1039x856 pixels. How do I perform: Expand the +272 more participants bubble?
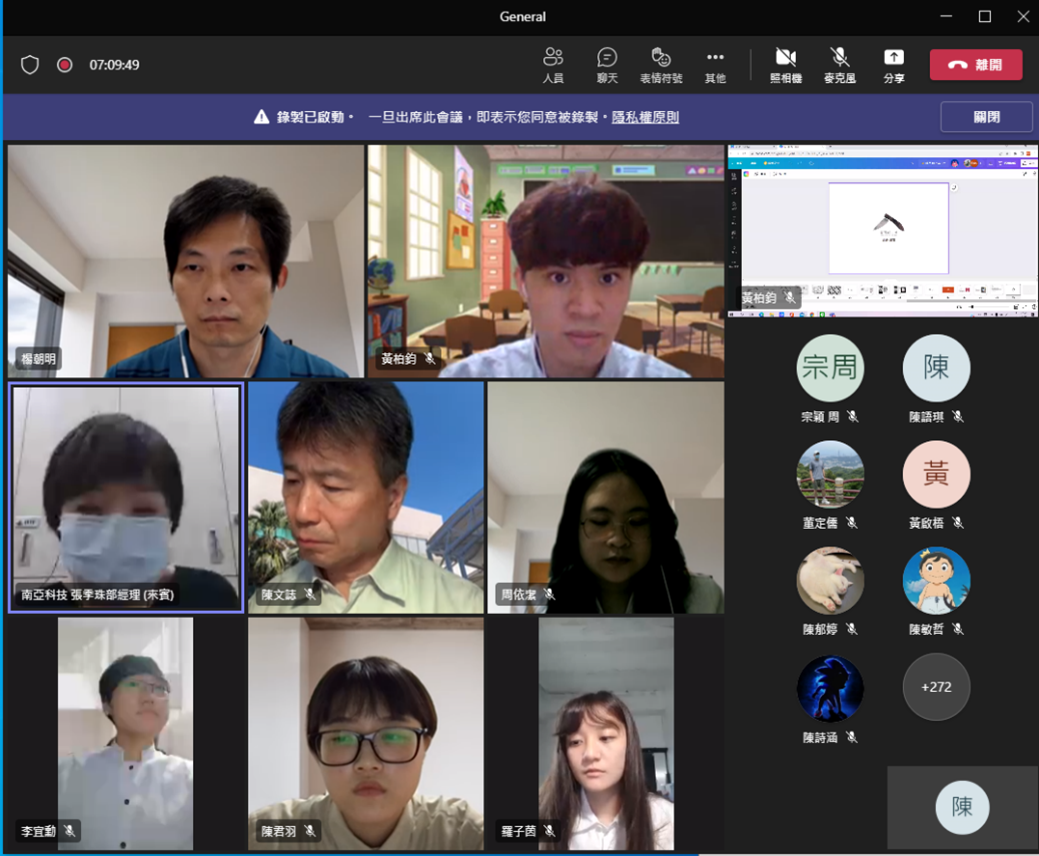[x=936, y=687]
